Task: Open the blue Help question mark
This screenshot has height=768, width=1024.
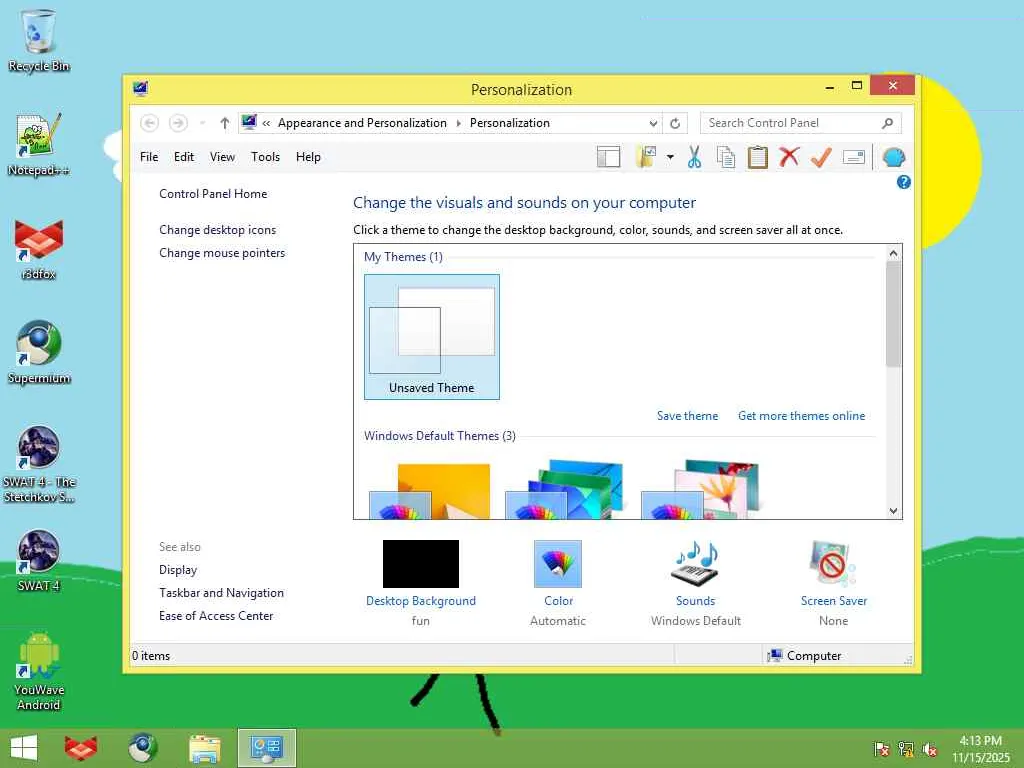Action: (904, 182)
